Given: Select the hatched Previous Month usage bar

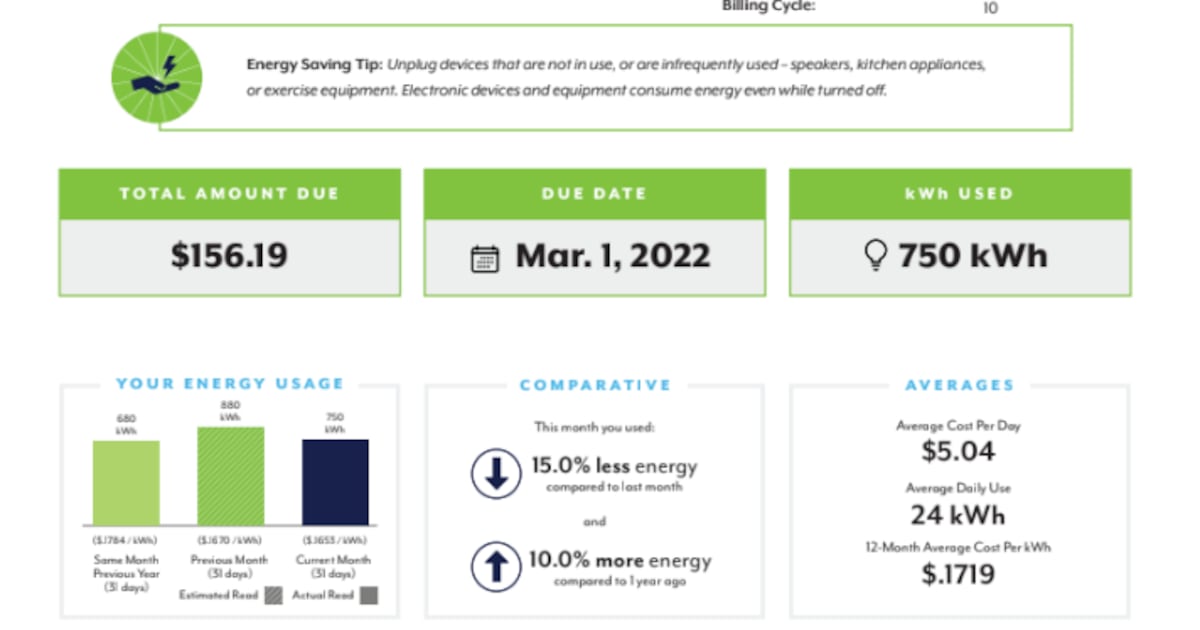Looking at the screenshot, I should pyautogui.click(x=231, y=476).
